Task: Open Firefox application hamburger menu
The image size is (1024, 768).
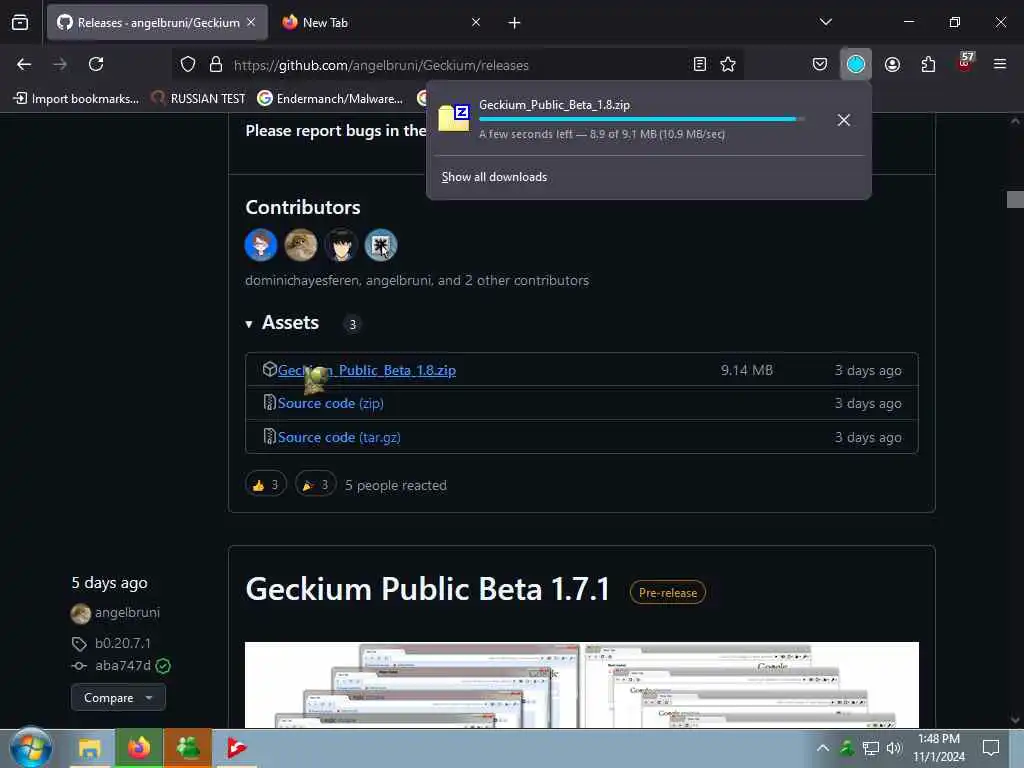Action: [1000, 64]
